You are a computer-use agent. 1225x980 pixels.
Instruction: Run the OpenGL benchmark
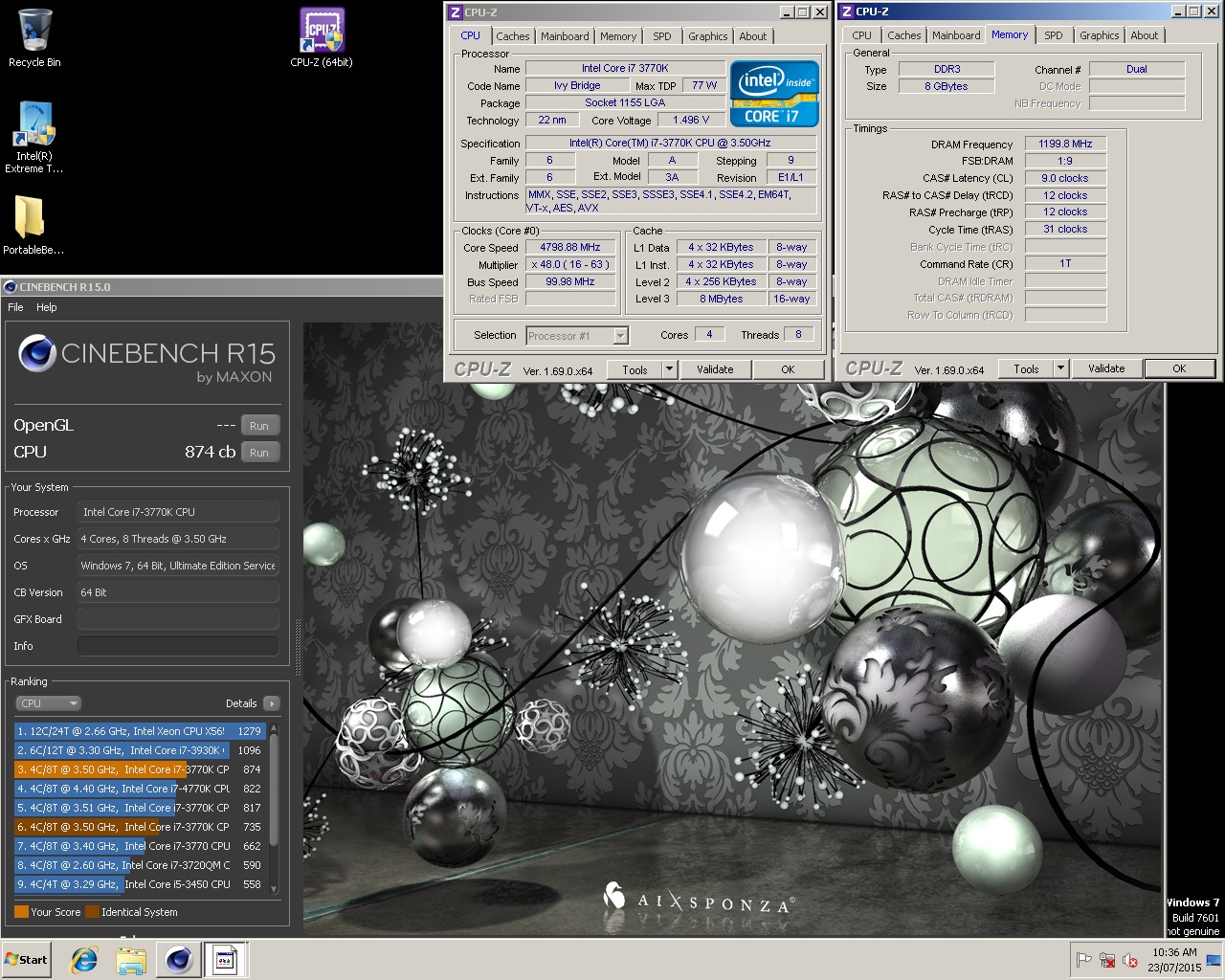(259, 426)
